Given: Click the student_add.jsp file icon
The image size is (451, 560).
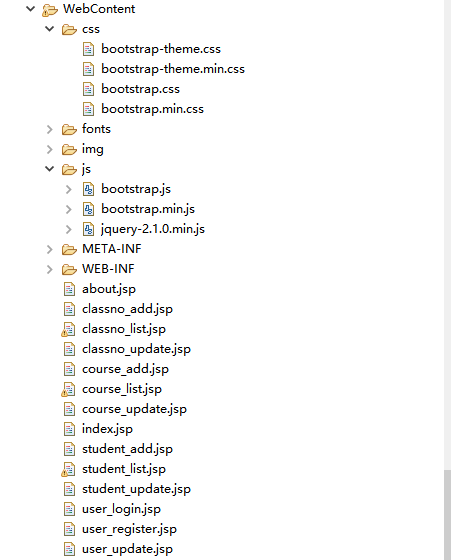Looking at the screenshot, I should 69,449.
